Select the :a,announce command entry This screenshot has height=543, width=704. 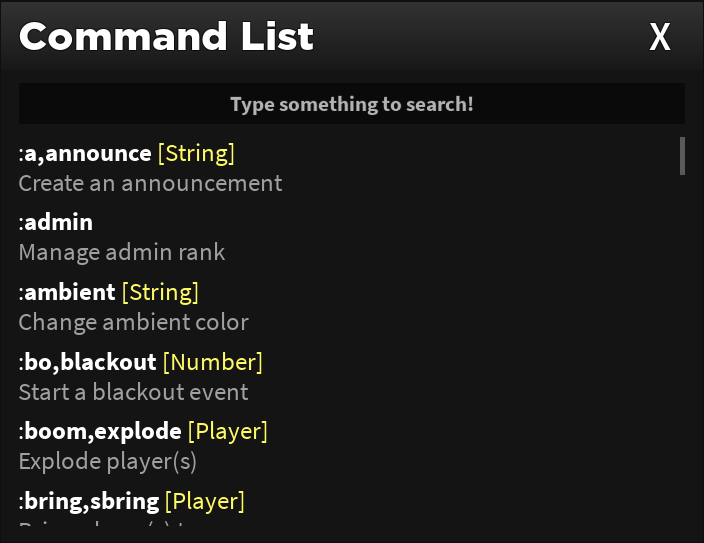[87, 153]
